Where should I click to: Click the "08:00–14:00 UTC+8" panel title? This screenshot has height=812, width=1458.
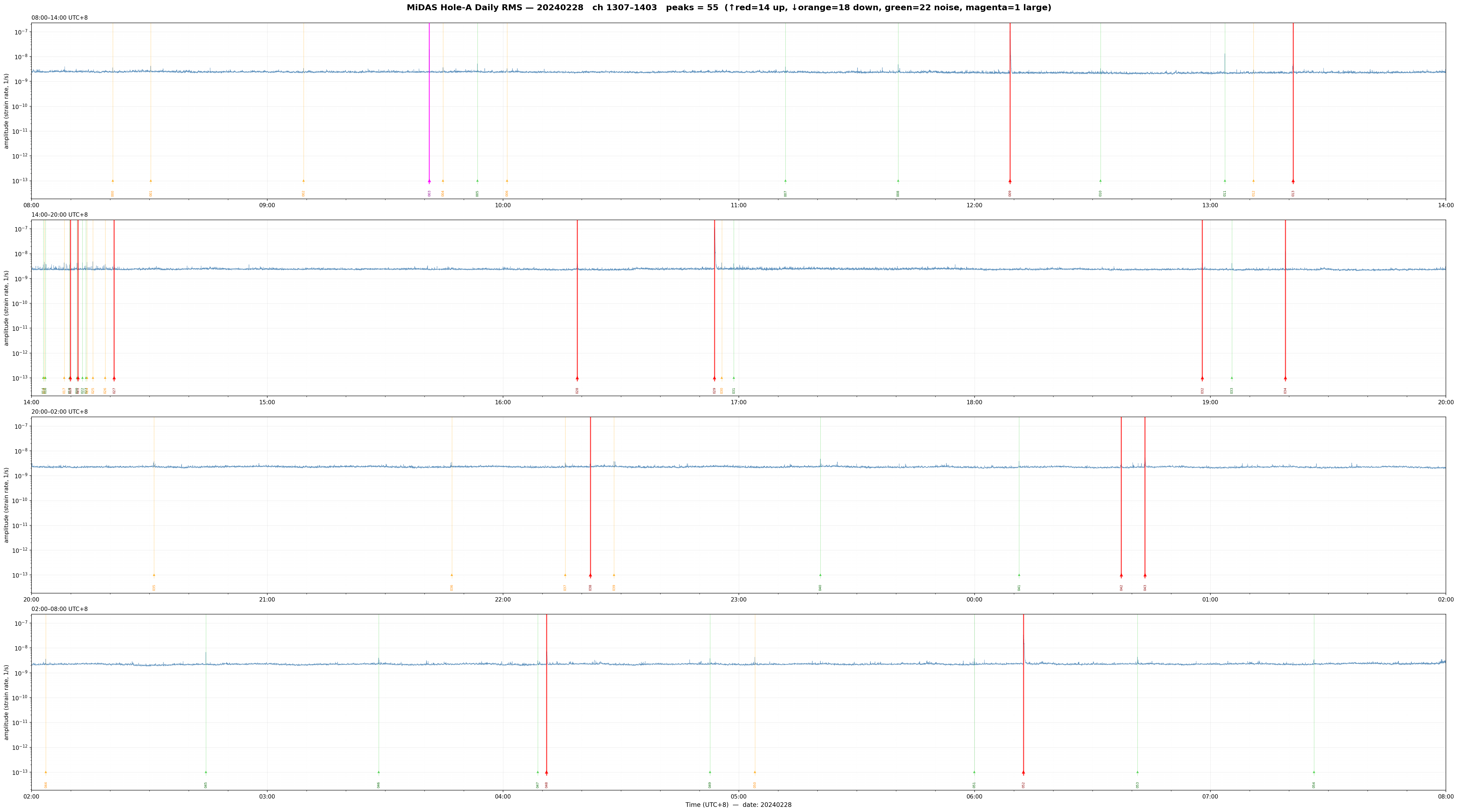point(59,17)
